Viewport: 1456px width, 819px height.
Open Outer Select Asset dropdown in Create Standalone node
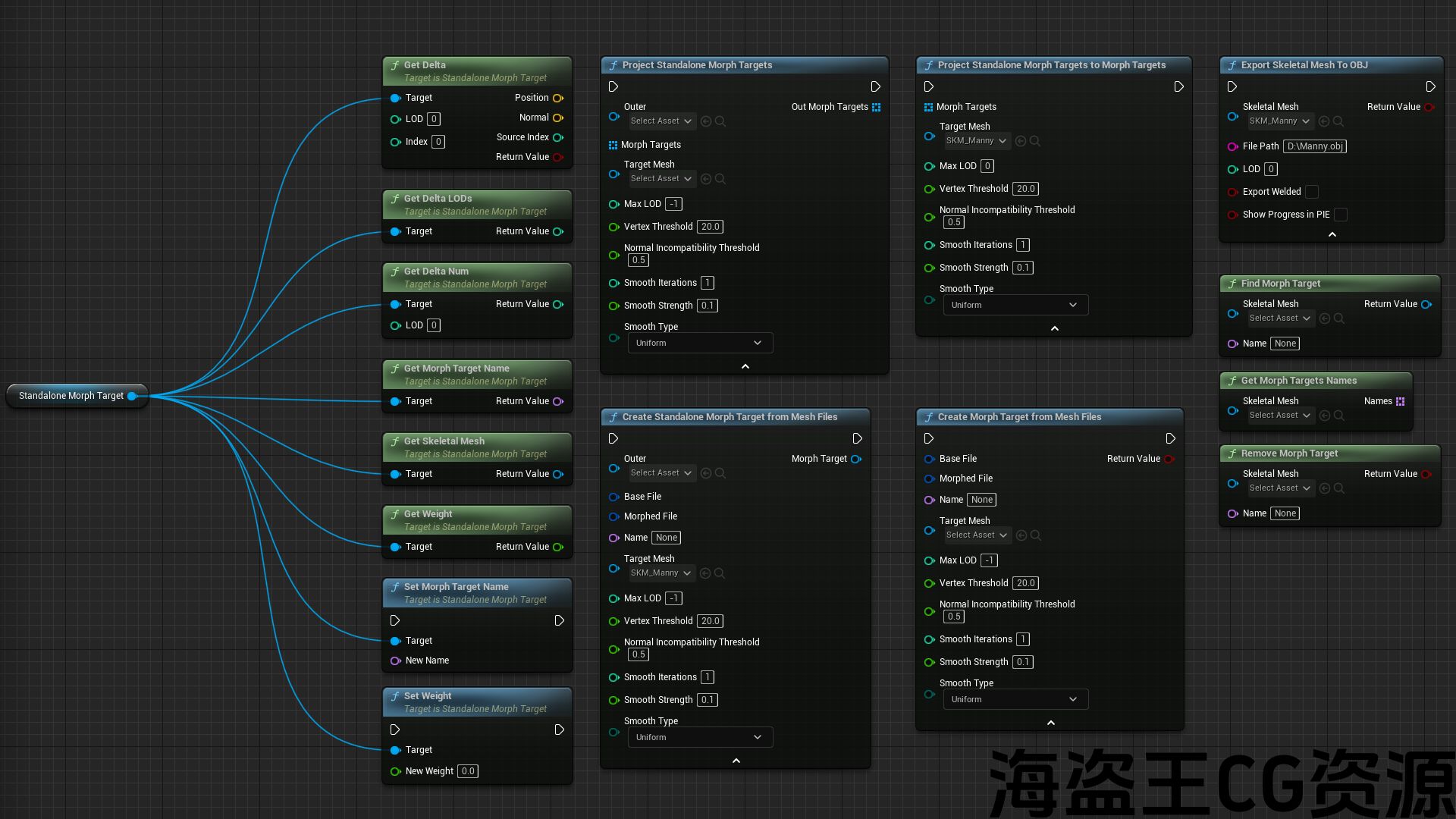coord(661,473)
